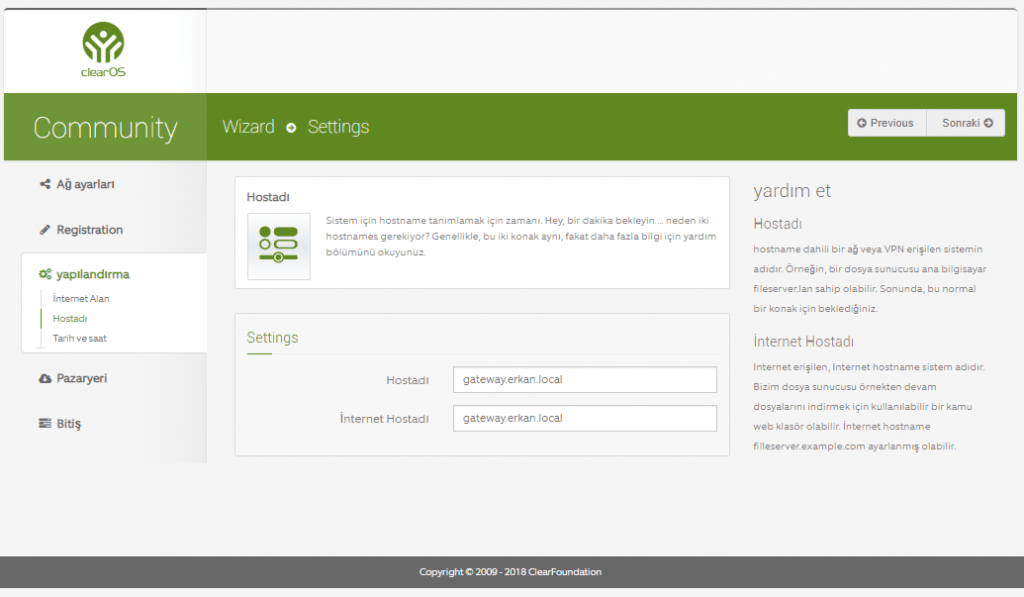Click the pencil icon beside Registration
Screen dimensions: 1024x597
(x=45, y=230)
